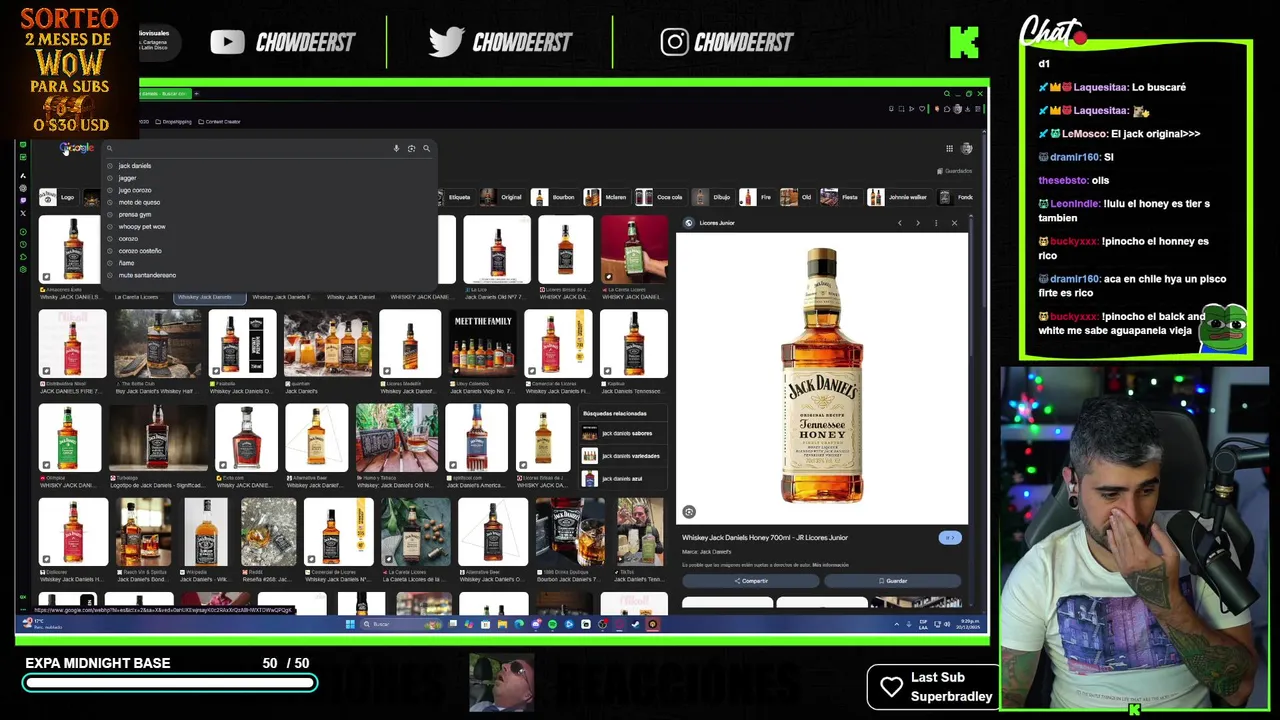
Task: Click the Google logo
Action: (x=76, y=149)
